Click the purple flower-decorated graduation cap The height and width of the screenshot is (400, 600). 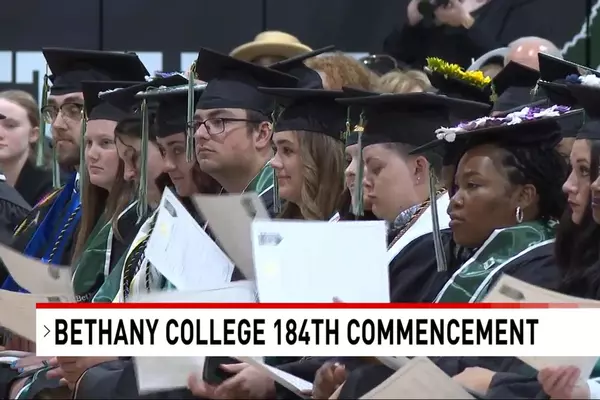point(497,129)
